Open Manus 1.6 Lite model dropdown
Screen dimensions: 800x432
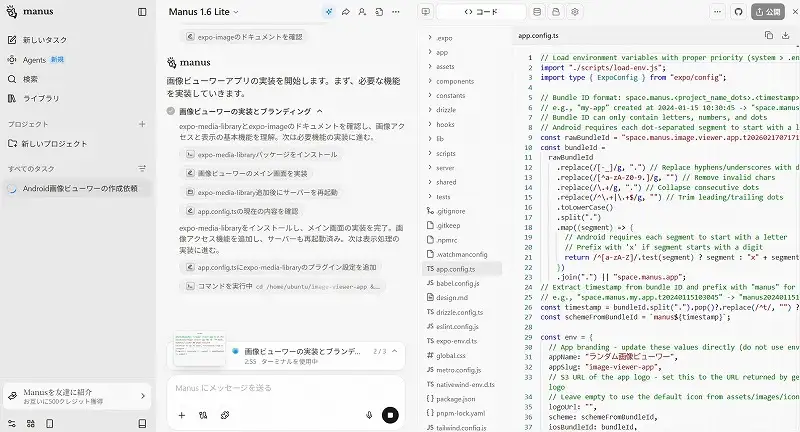point(204,12)
